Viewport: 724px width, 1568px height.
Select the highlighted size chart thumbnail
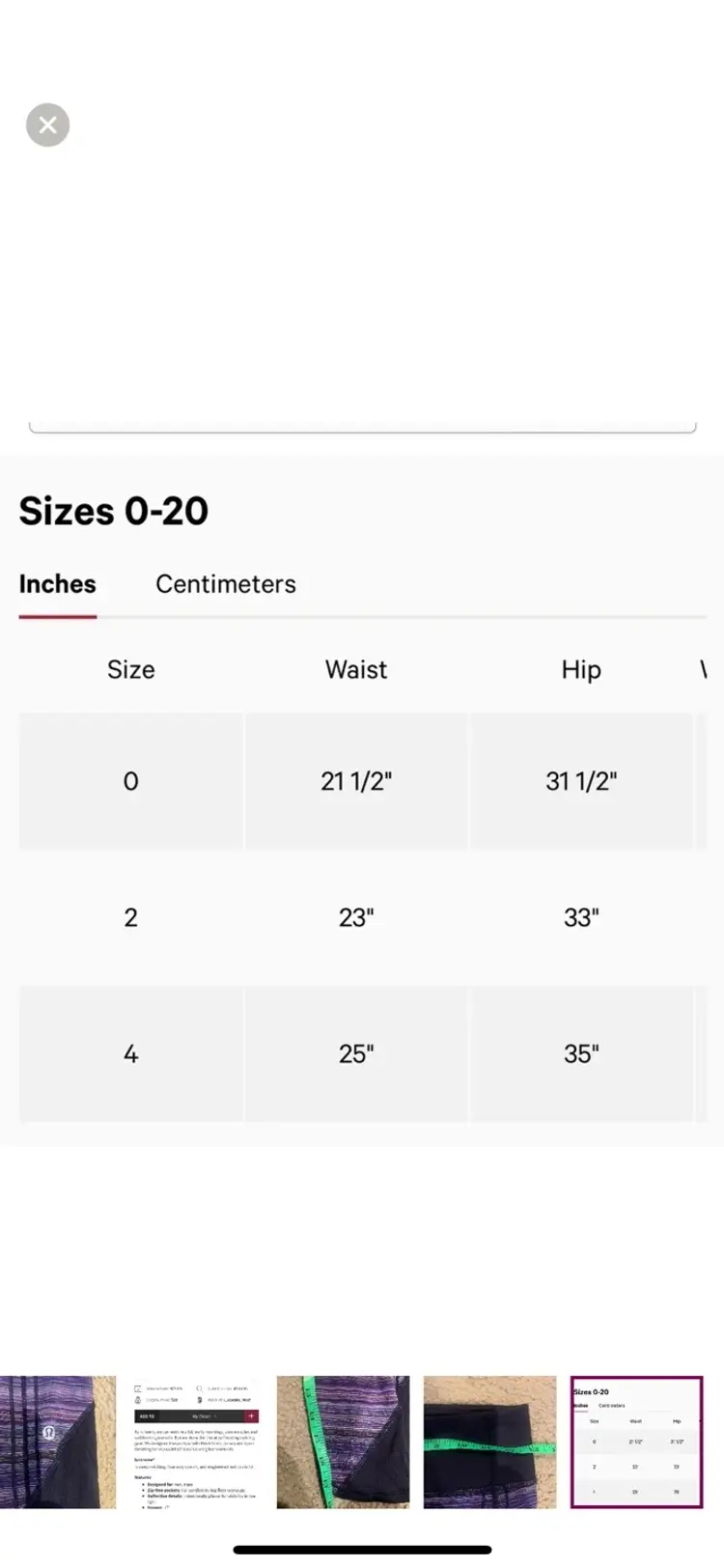[x=636, y=1442]
